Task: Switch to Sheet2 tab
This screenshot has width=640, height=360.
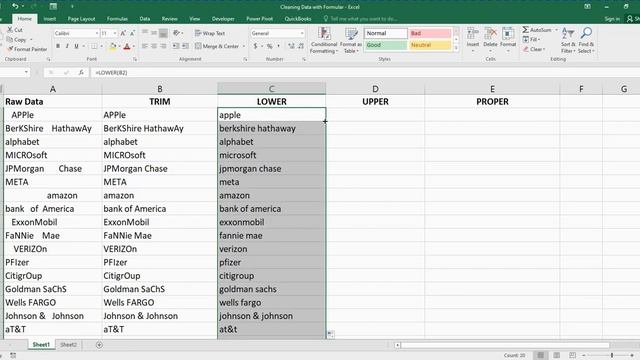Action: (x=68, y=345)
